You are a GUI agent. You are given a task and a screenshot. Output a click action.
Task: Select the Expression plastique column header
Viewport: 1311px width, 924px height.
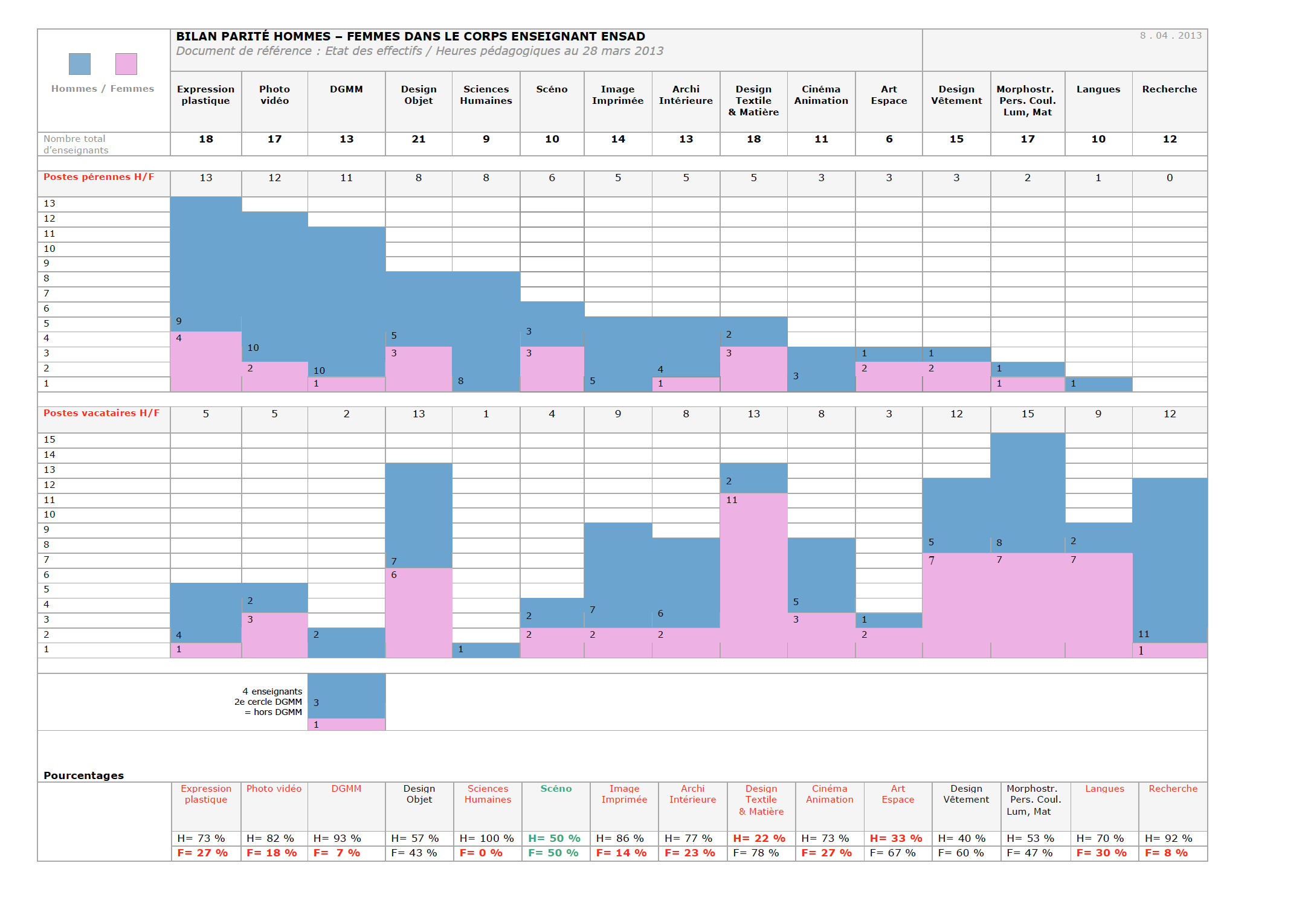pos(205,95)
